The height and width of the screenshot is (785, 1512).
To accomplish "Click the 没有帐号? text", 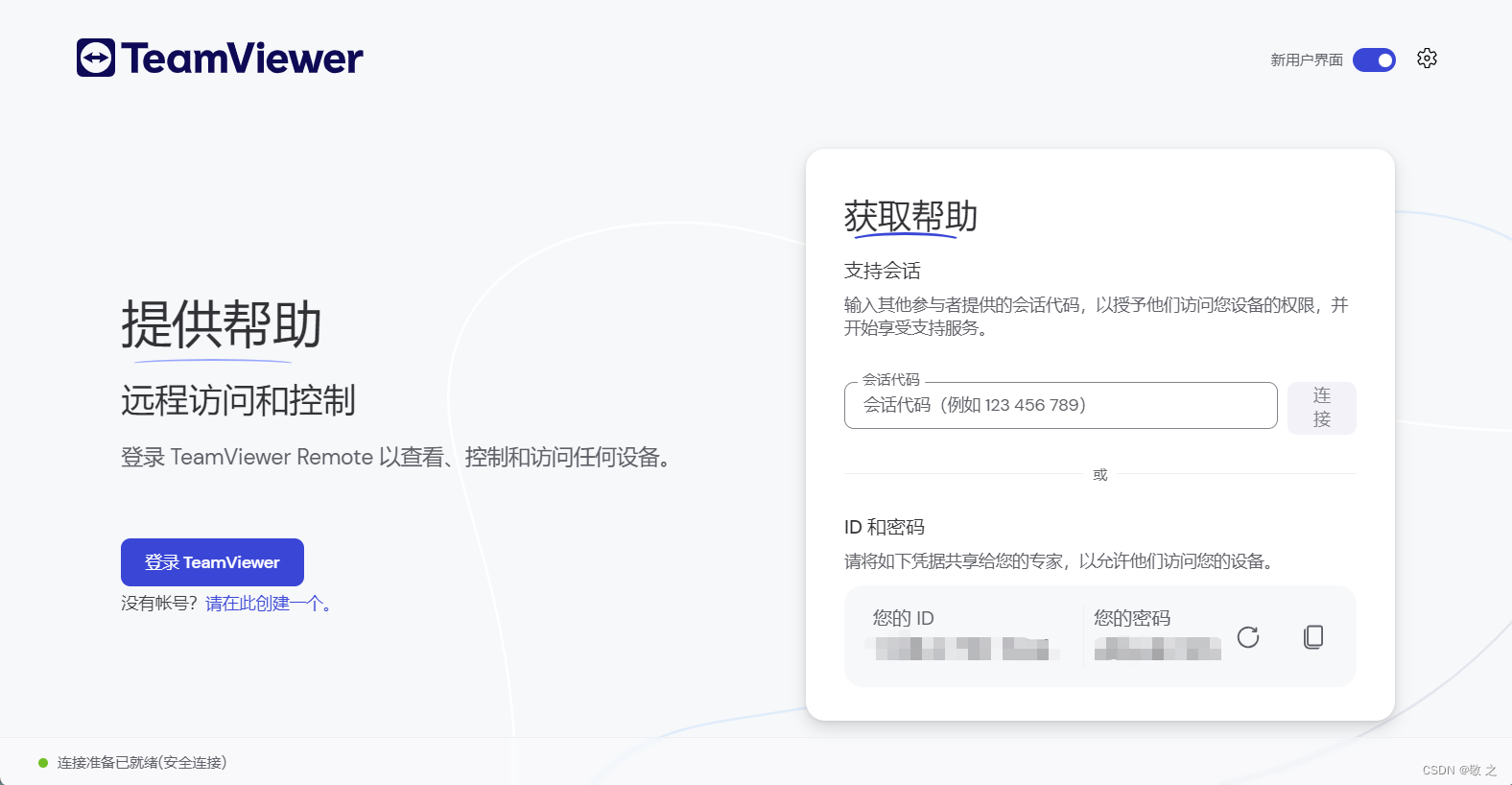I will (159, 604).
